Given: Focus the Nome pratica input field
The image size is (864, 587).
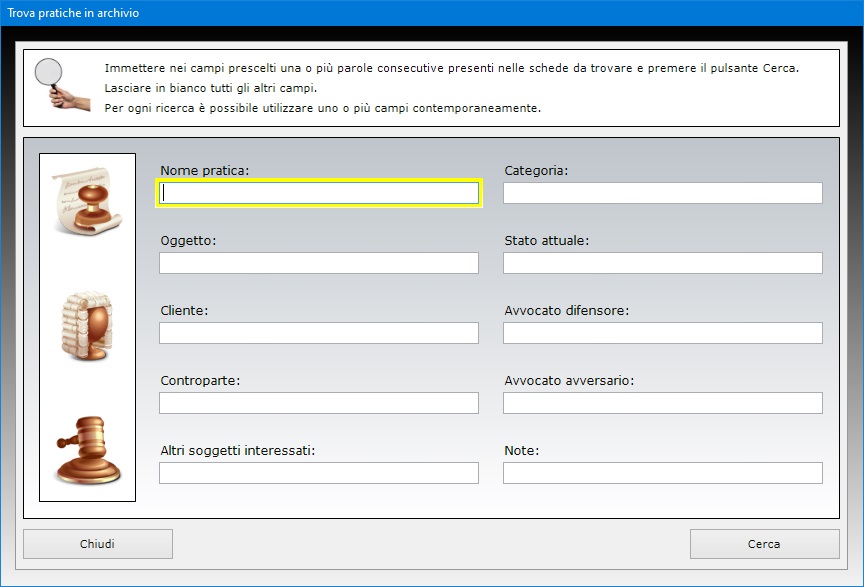Looking at the screenshot, I should coord(319,193).
